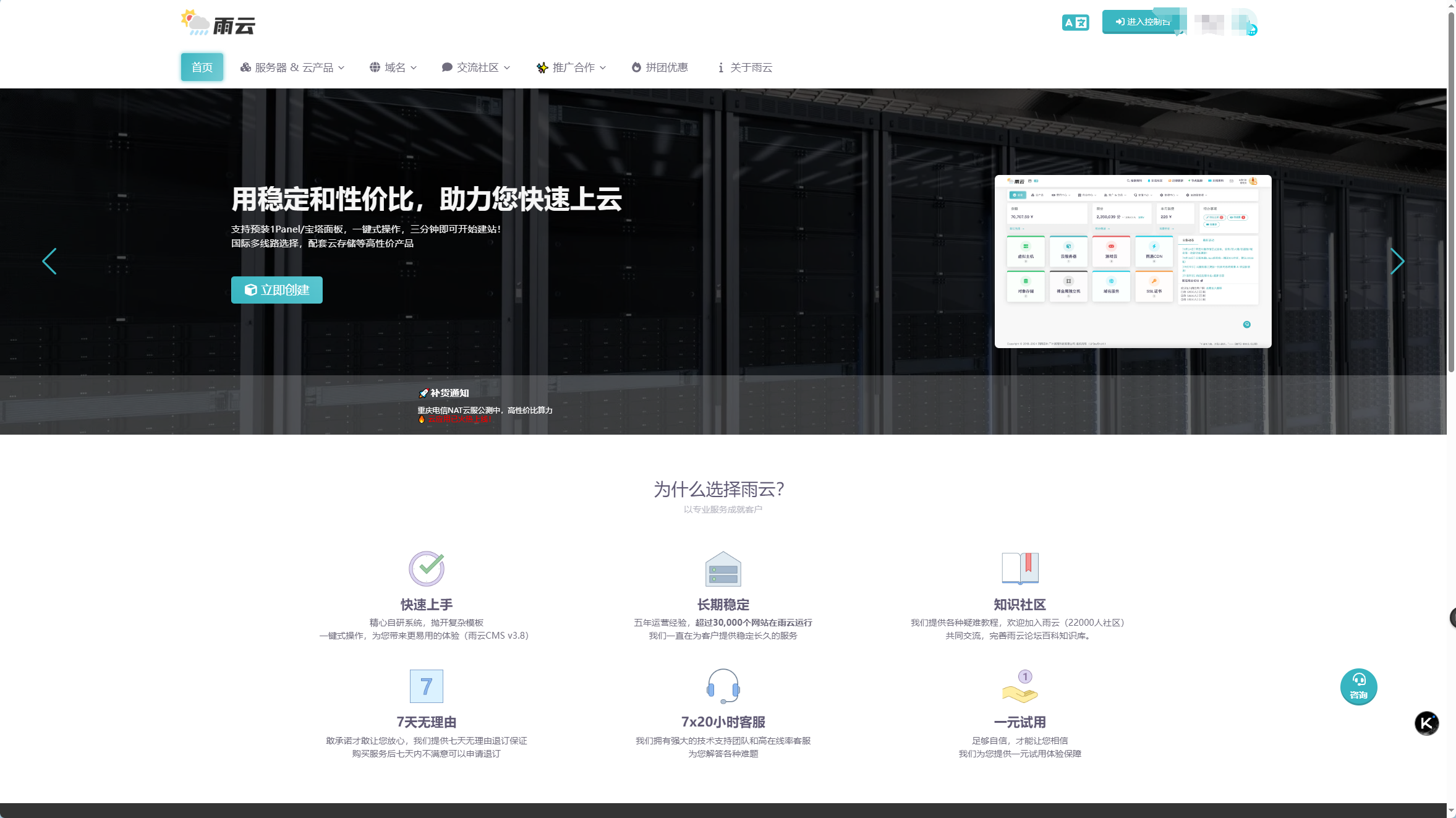Click the scrollbar down arrow
The image size is (1456, 818).
tap(1451, 811)
